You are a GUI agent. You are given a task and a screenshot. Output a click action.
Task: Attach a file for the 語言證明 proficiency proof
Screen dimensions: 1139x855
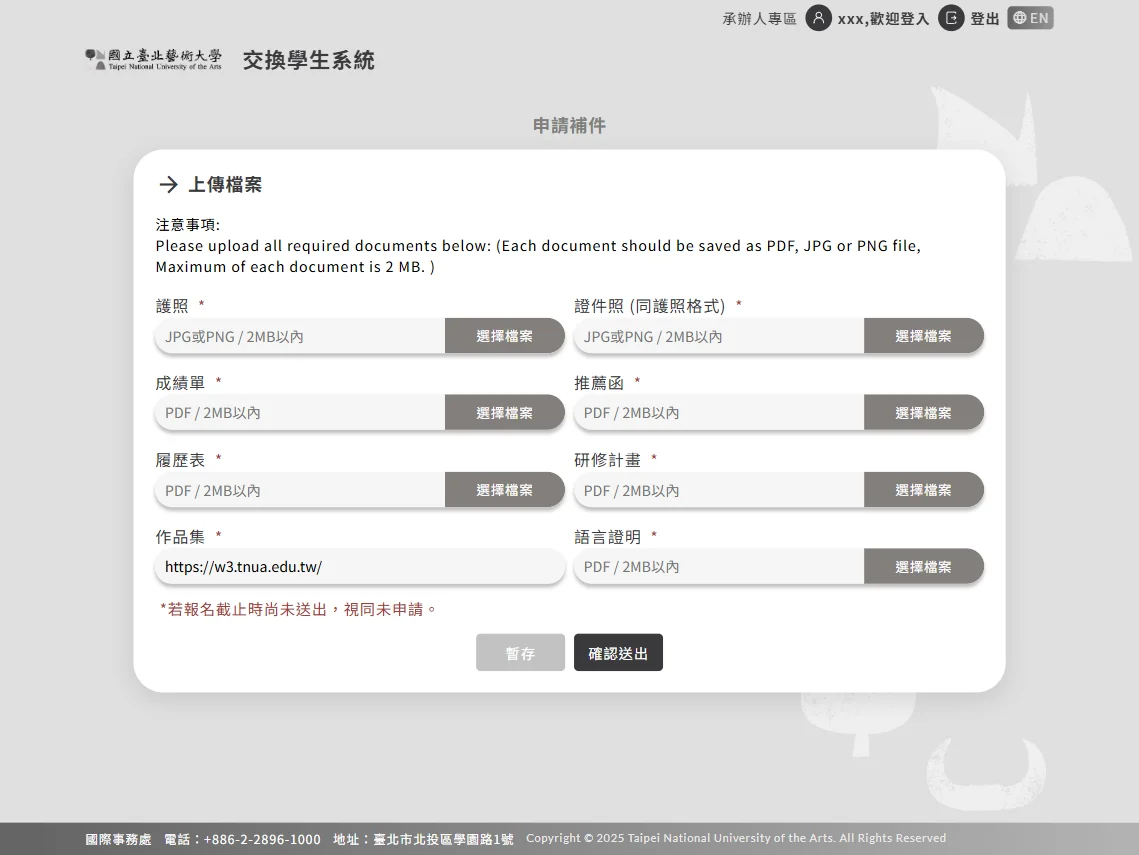point(923,566)
